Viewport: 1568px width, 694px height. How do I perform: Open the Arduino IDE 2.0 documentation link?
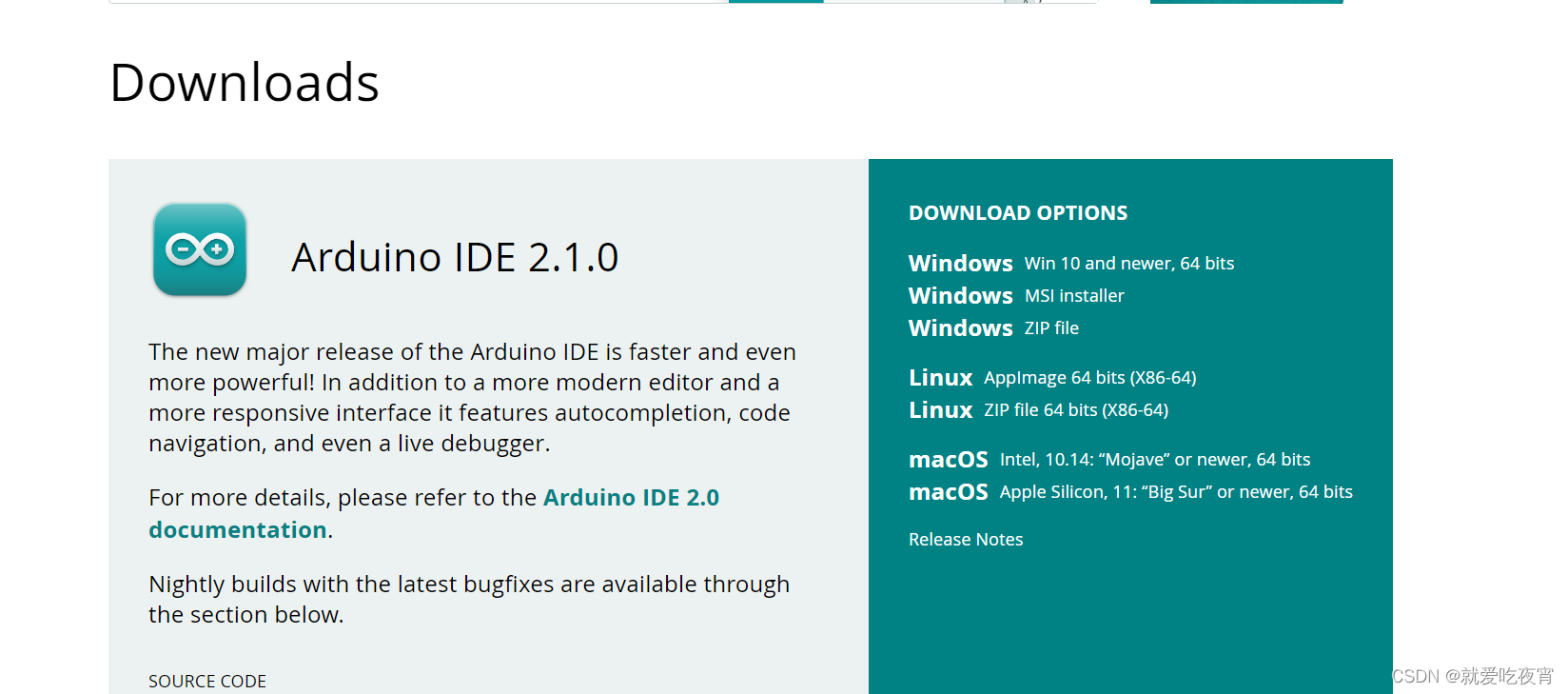(434, 513)
